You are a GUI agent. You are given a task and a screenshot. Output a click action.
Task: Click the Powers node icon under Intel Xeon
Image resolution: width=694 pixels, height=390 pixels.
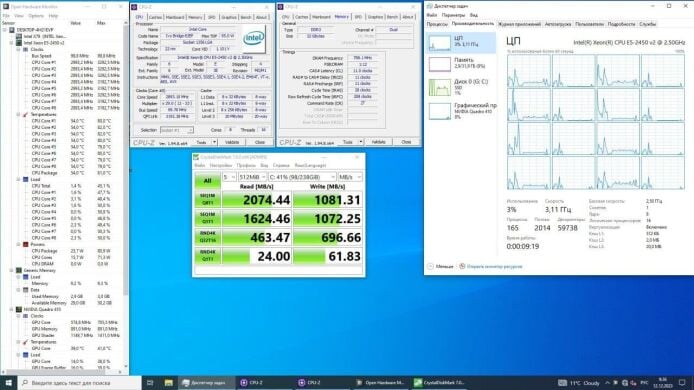(x=26, y=244)
